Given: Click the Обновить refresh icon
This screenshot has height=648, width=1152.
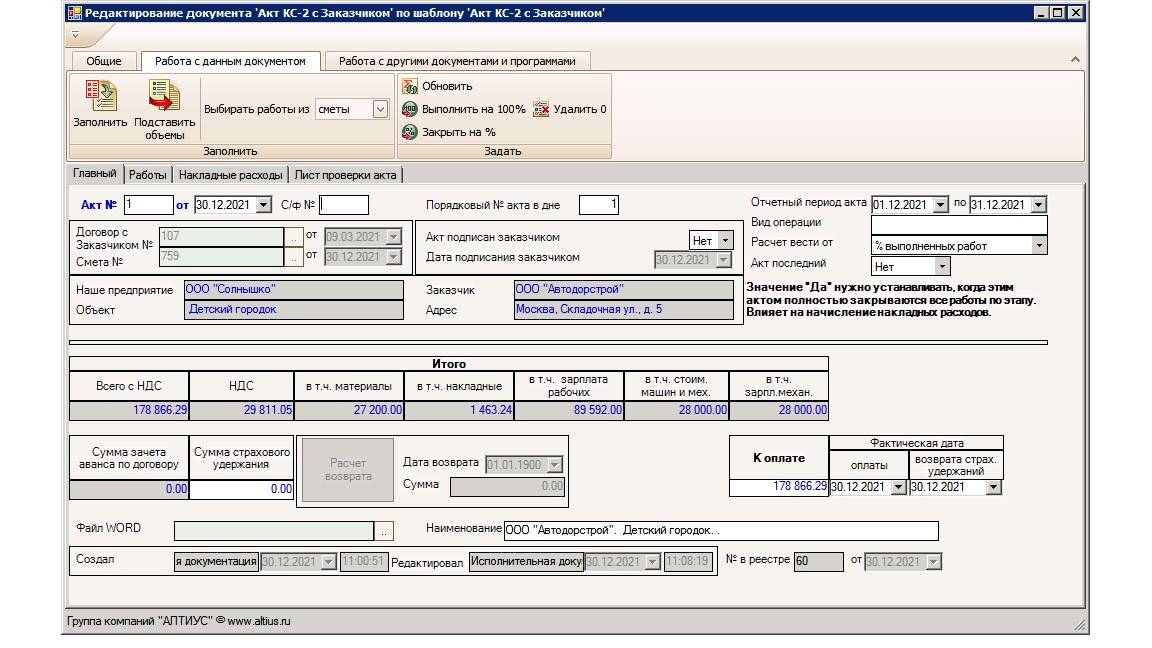Looking at the screenshot, I should [x=409, y=86].
